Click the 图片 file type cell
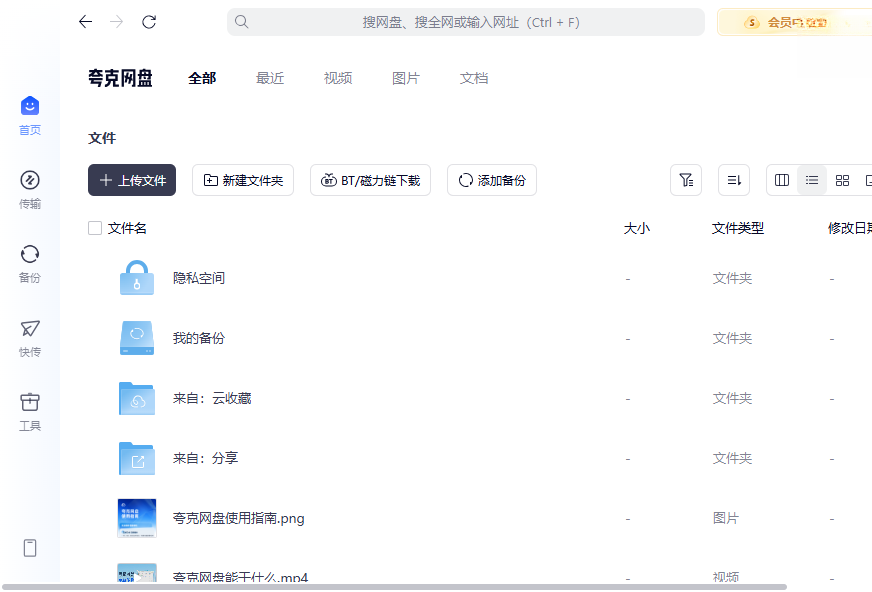 click(726, 518)
